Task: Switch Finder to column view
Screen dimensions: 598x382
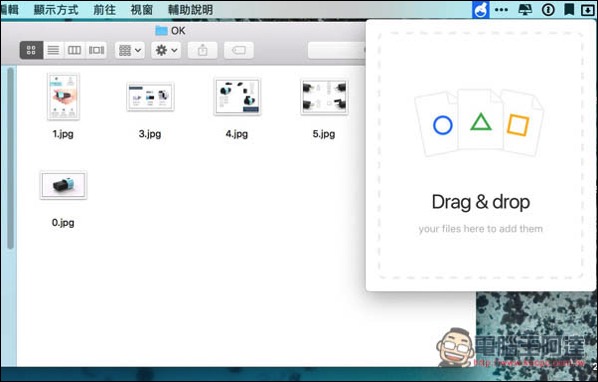Action: point(74,50)
